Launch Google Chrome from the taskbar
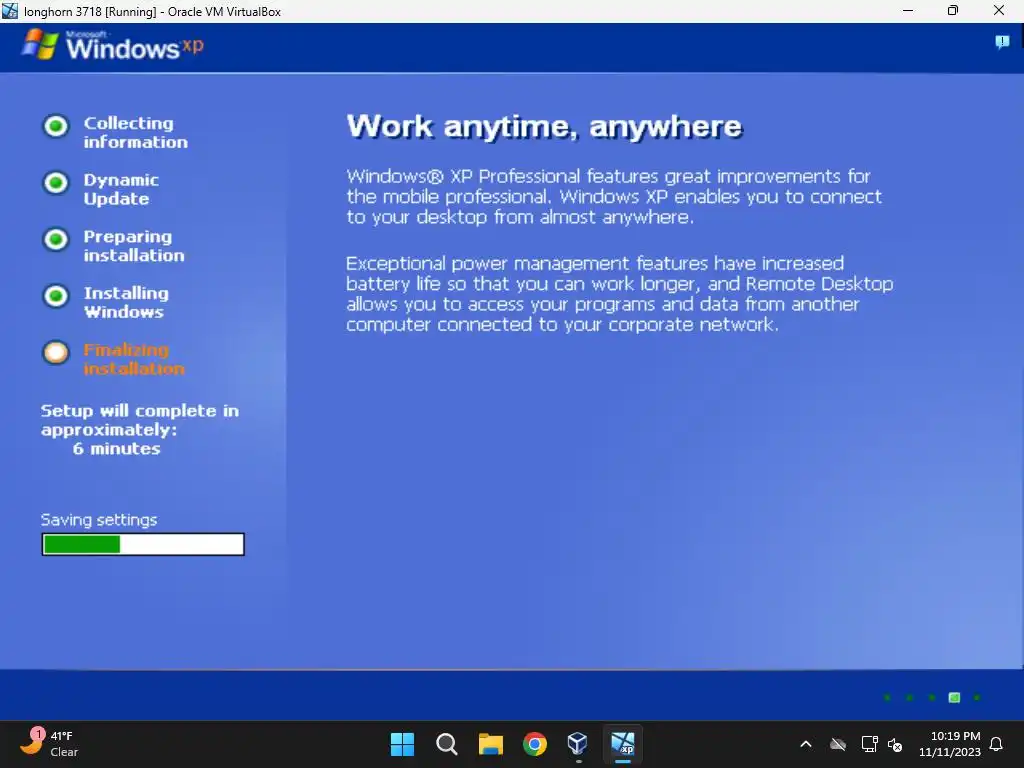The image size is (1024, 768). tap(535, 744)
